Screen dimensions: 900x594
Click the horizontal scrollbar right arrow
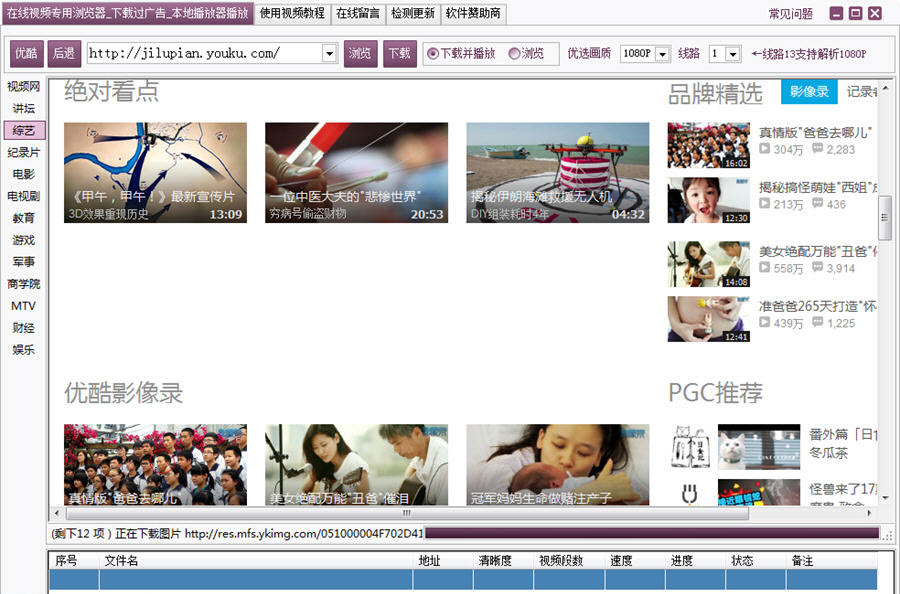[869, 513]
